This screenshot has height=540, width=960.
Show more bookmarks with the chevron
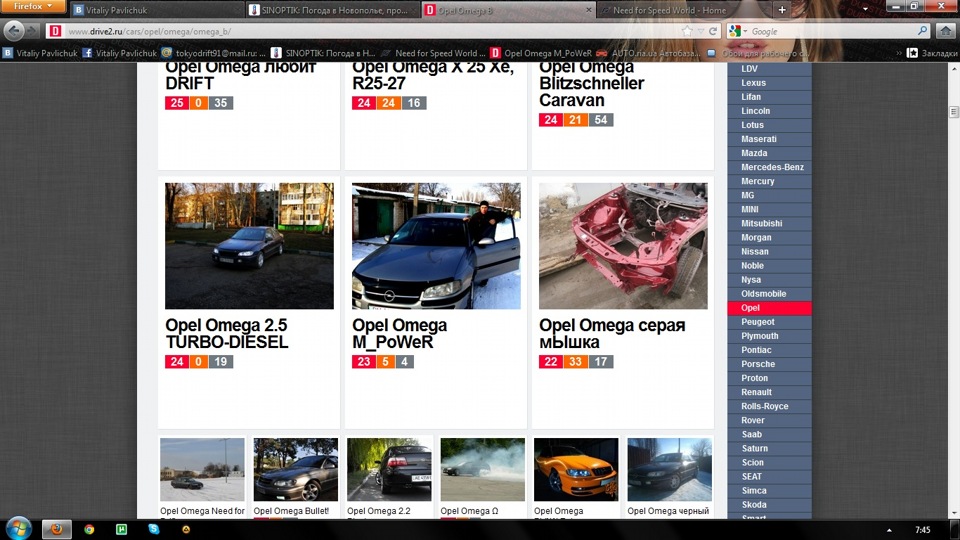[899, 53]
